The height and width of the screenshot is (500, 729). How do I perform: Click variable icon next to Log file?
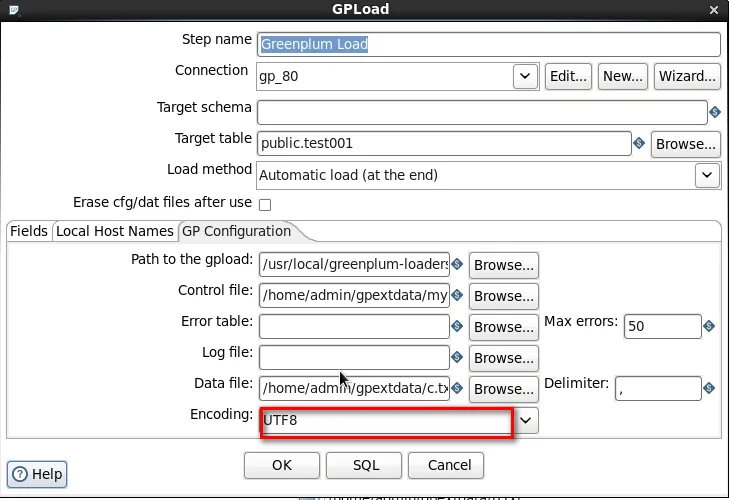457,357
